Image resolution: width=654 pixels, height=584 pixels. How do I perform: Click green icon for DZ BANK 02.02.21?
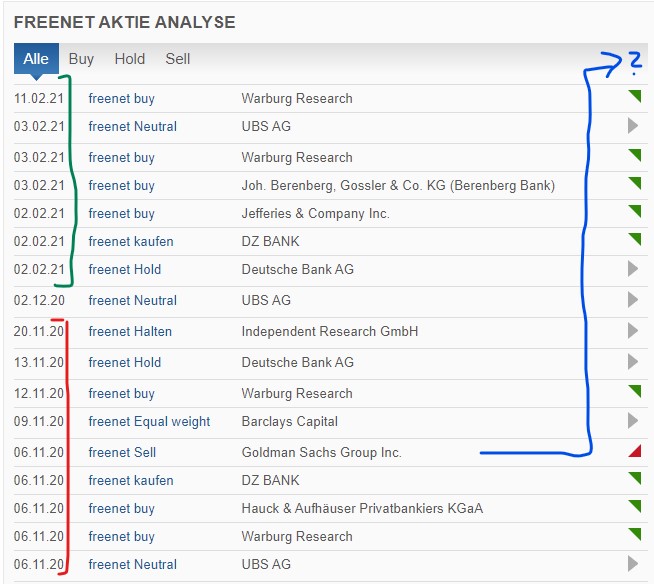(x=634, y=239)
